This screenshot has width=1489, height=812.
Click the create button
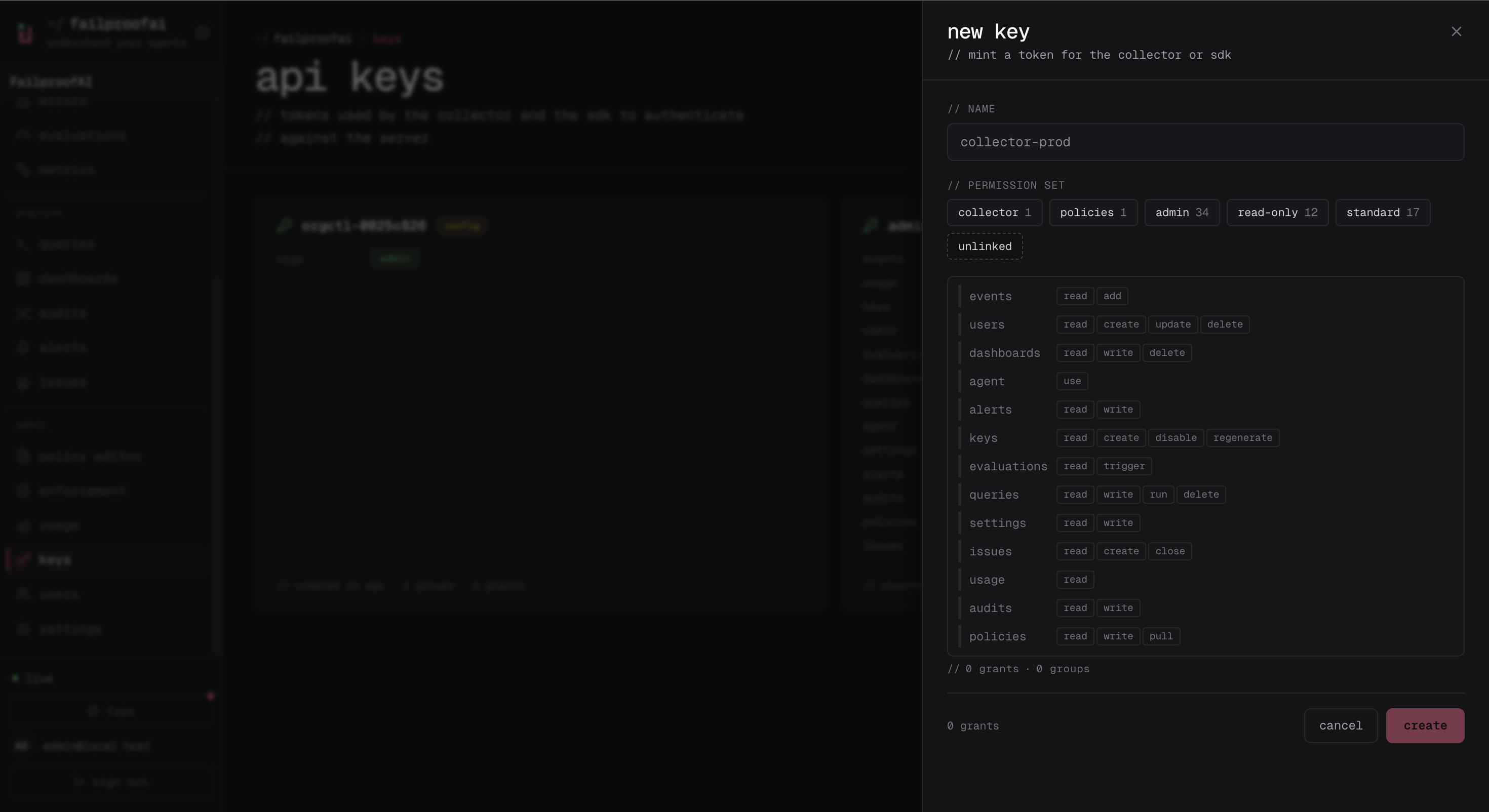tap(1425, 725)
